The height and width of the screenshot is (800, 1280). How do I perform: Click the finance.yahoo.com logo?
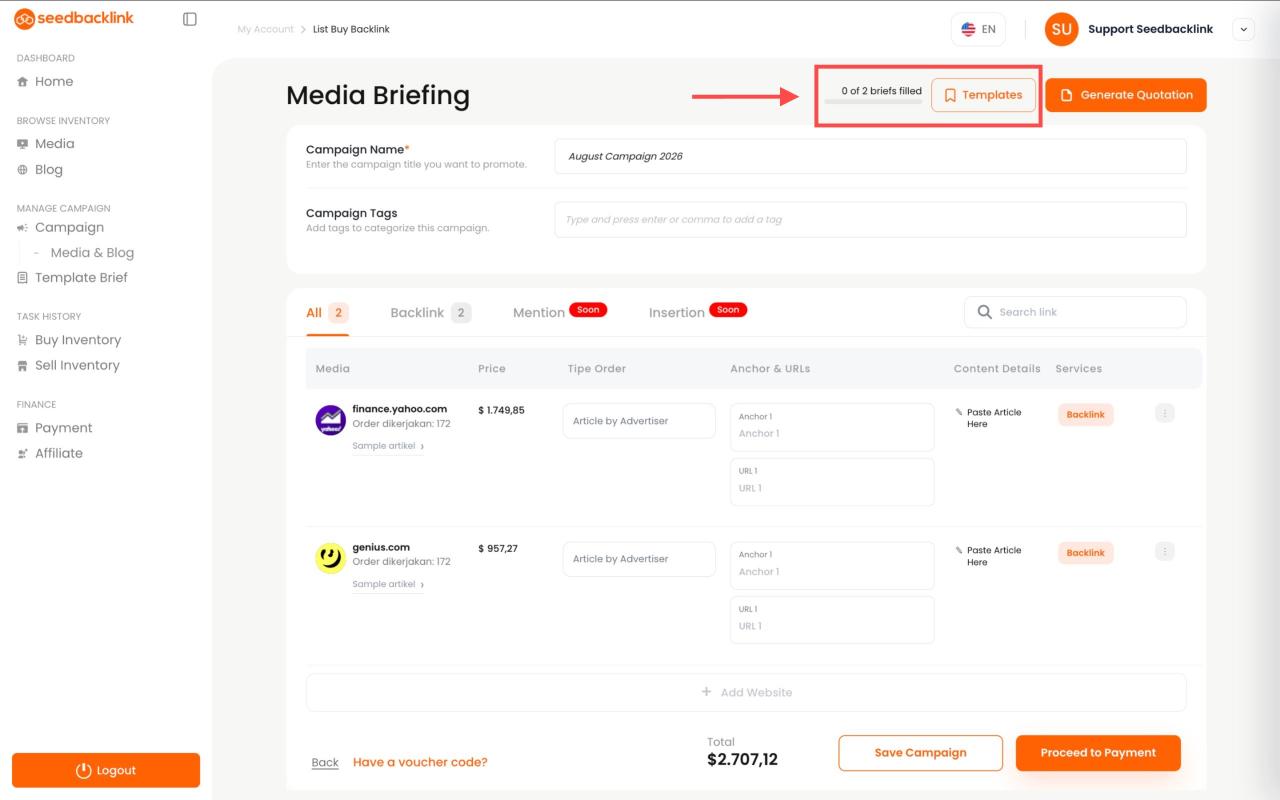coord(330,420)
